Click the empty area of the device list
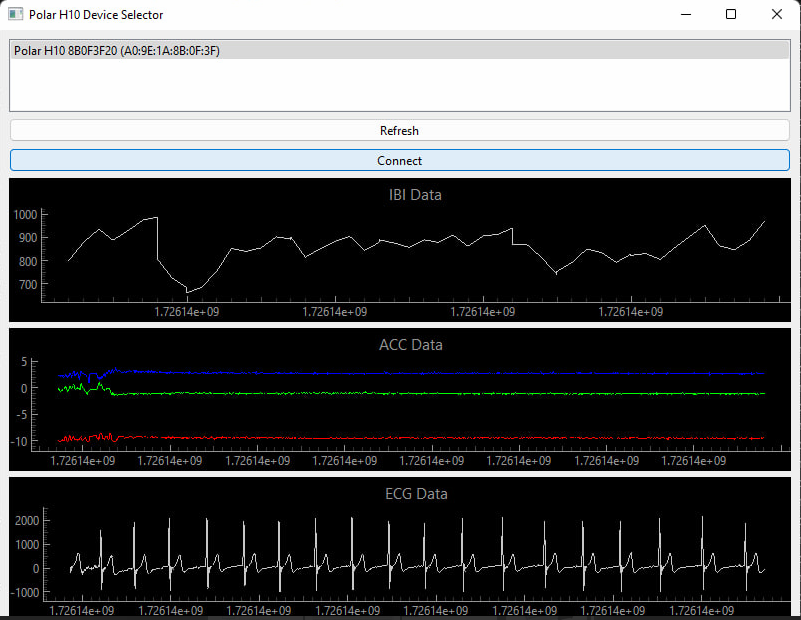The height and width of the screenshot is (620, 801). 400,86
